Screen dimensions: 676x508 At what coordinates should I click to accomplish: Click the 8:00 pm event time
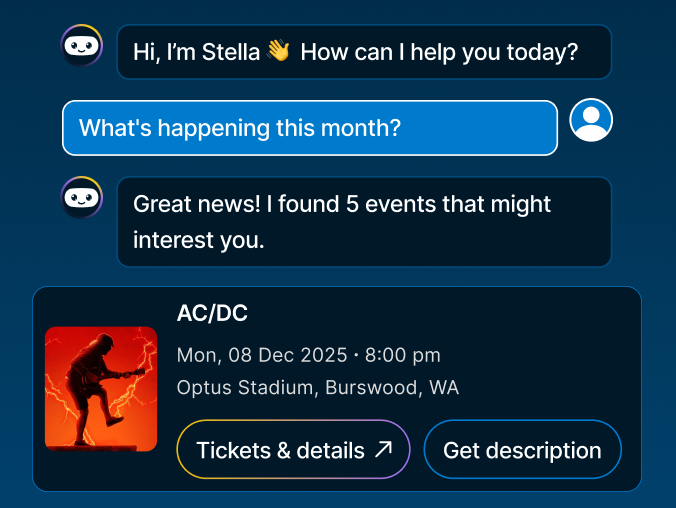(x=401, y=355)
